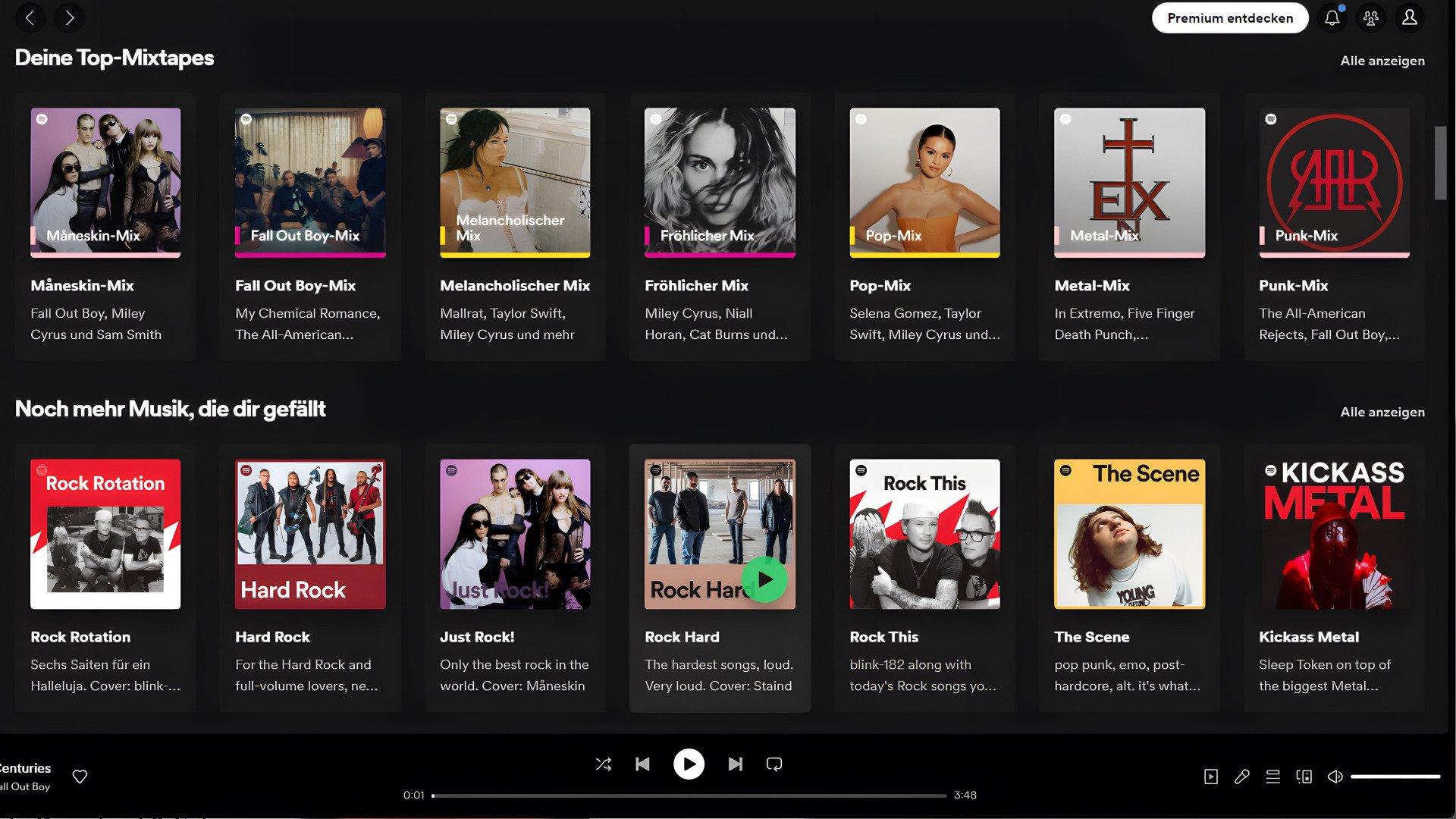Open the user profile icon
Screen dimensions: 1456x819
[1410, 18]
